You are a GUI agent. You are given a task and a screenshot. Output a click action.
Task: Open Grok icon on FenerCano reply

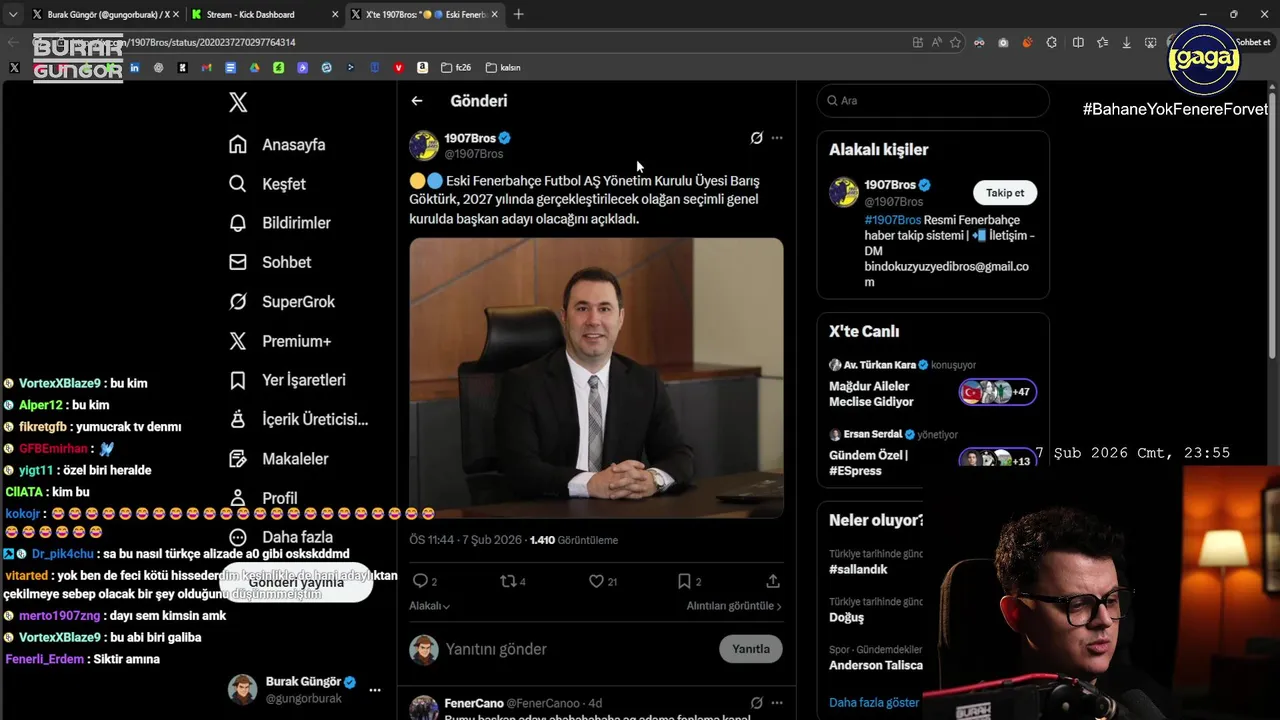[x=757, y=703]
